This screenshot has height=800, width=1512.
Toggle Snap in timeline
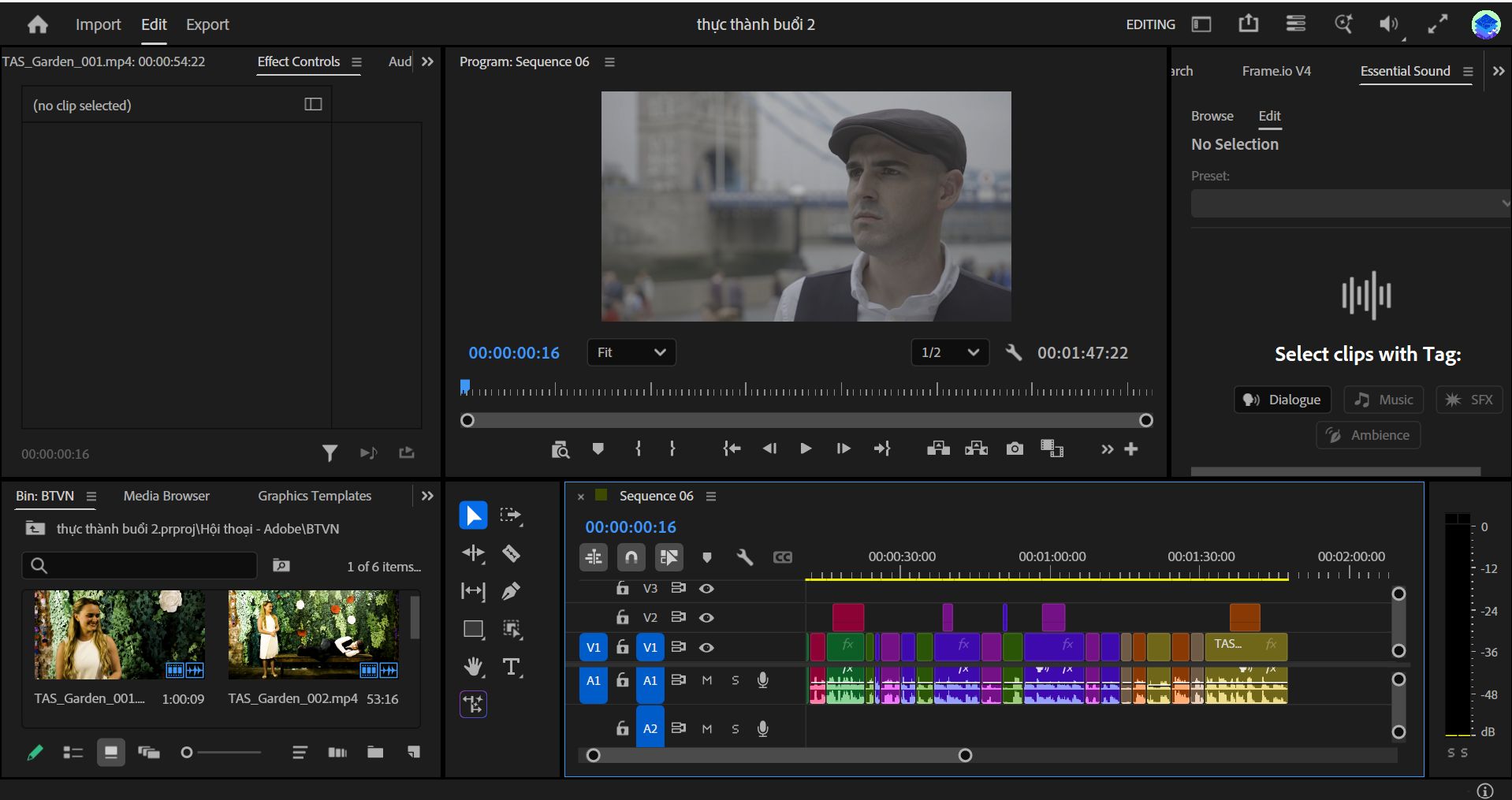point(631,557)
